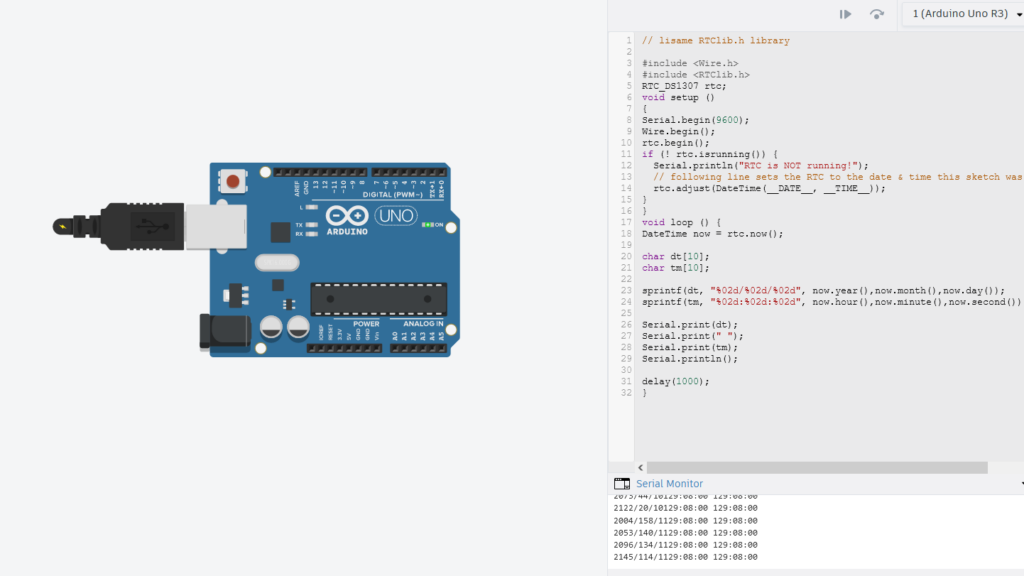Click the left arrow of the code scrollbar

(x=641, y=468)
